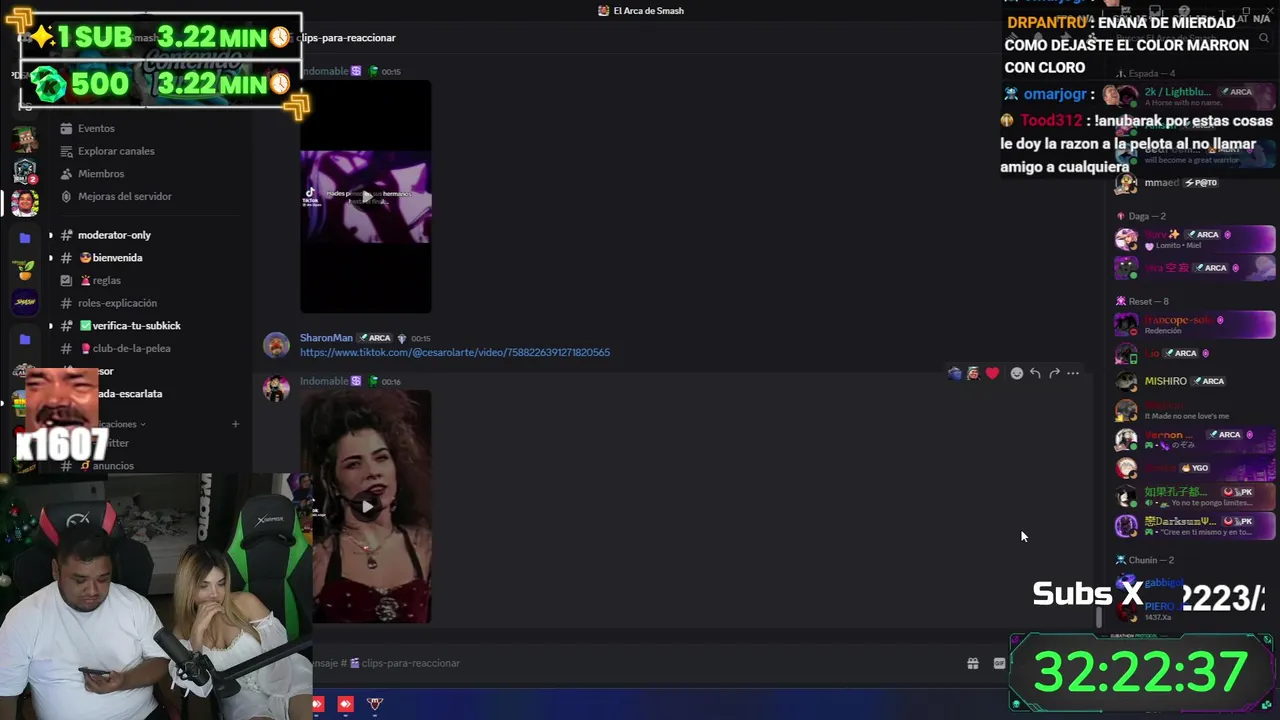Open the roles-explicación channel
This screenshot has height=720, width=1280.
[x=116, y=303]
